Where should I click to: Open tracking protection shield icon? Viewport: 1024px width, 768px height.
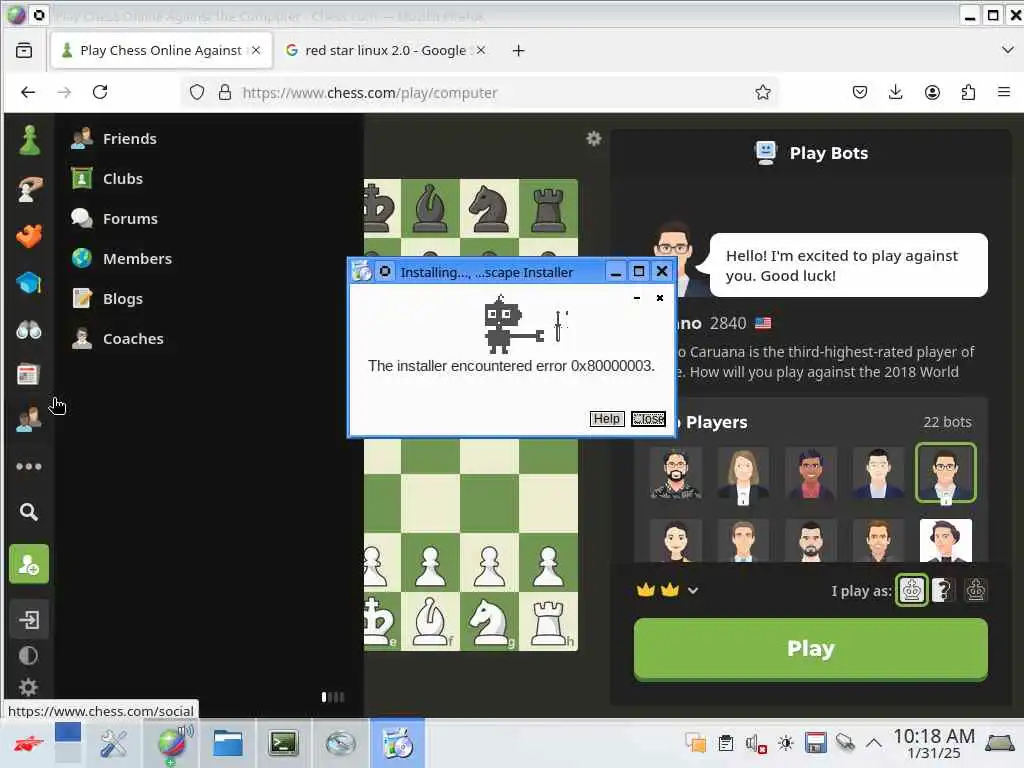(197, 92)
